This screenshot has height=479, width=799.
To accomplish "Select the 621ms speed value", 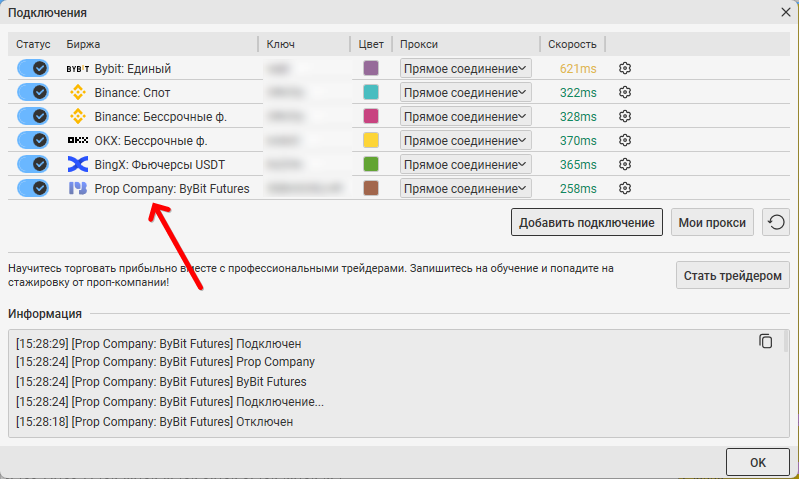I will coord(578,69).
